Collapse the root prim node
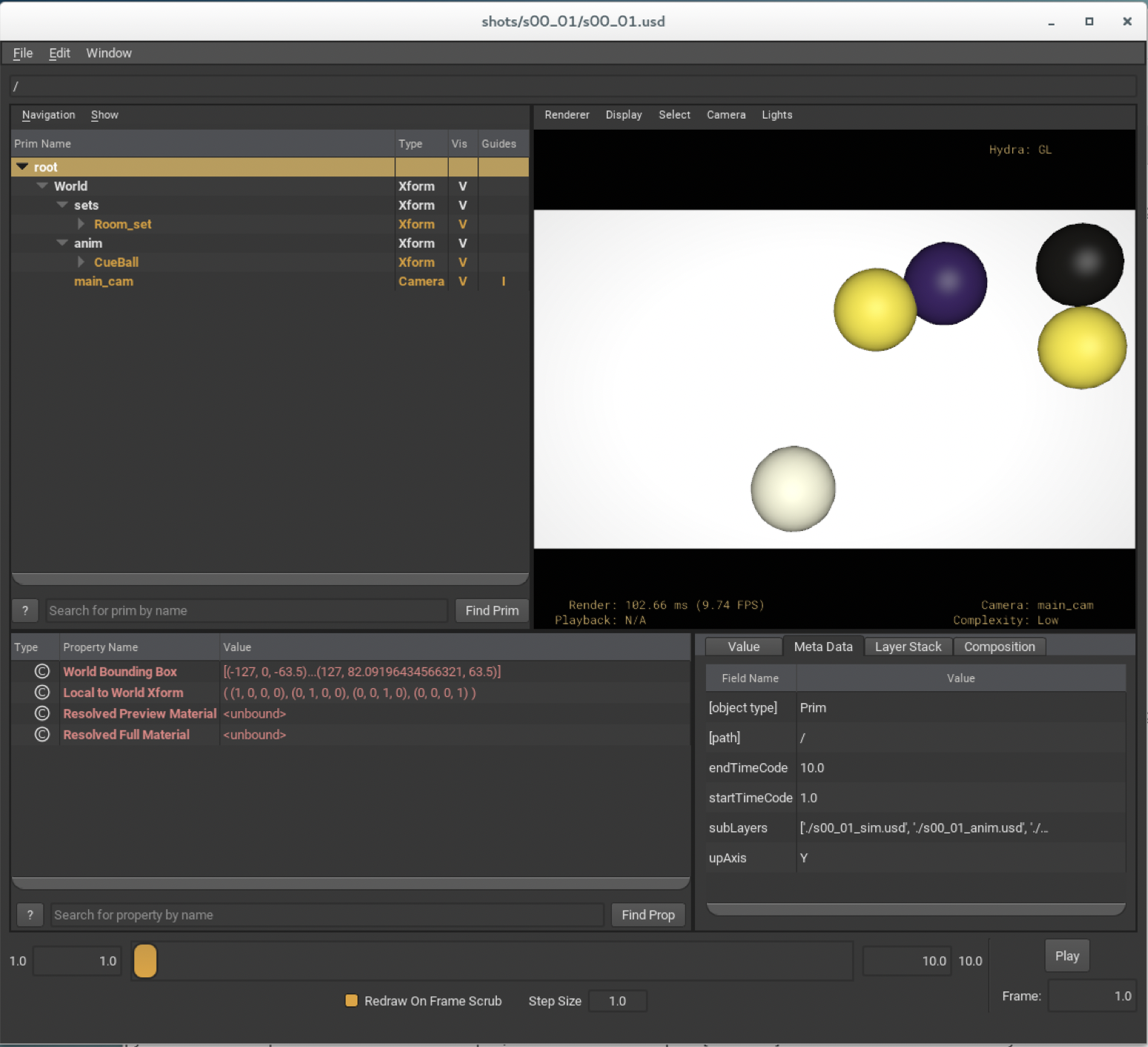Viewport: 1148px width, 1047px height. (22, 167)
